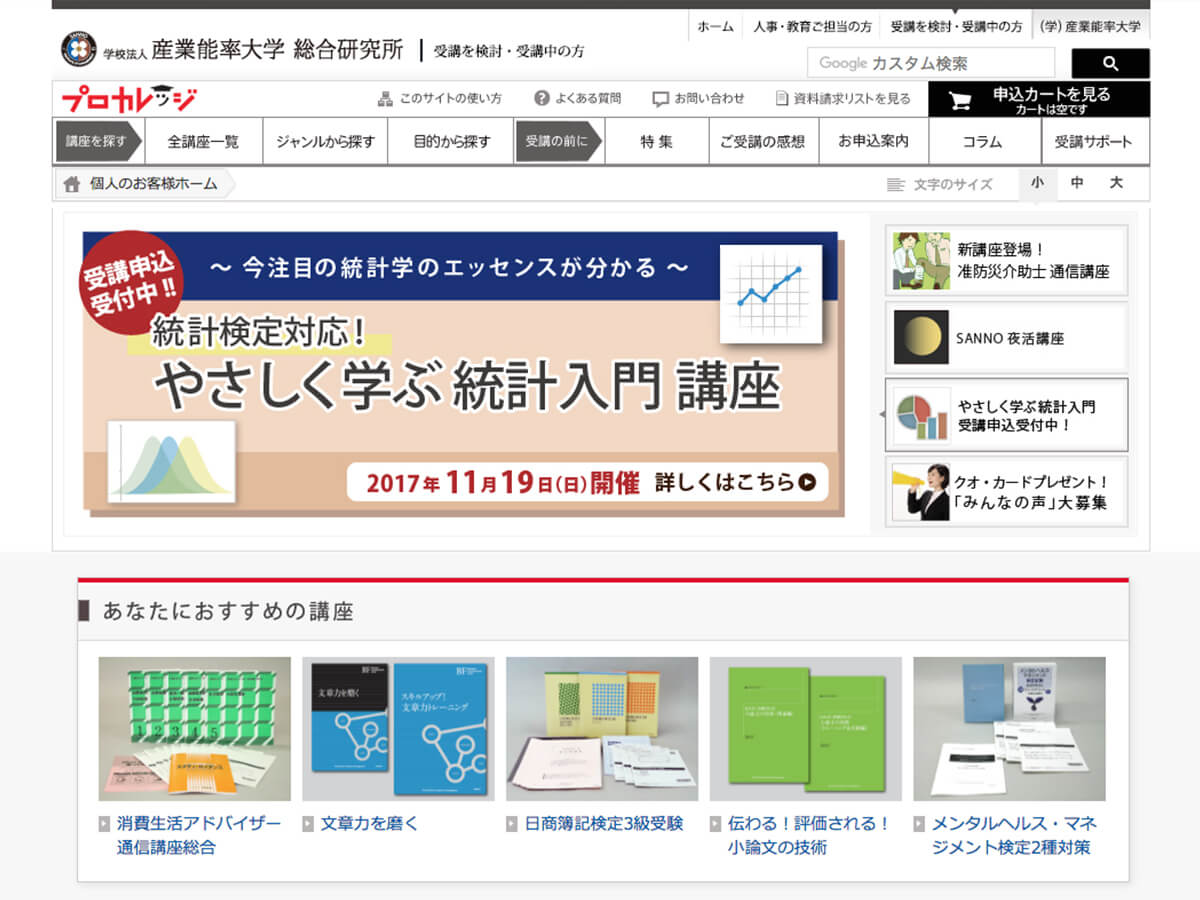Click the magnifying glass search button
This screenshot has height=900, width=1200.
tap(1110, 63)
